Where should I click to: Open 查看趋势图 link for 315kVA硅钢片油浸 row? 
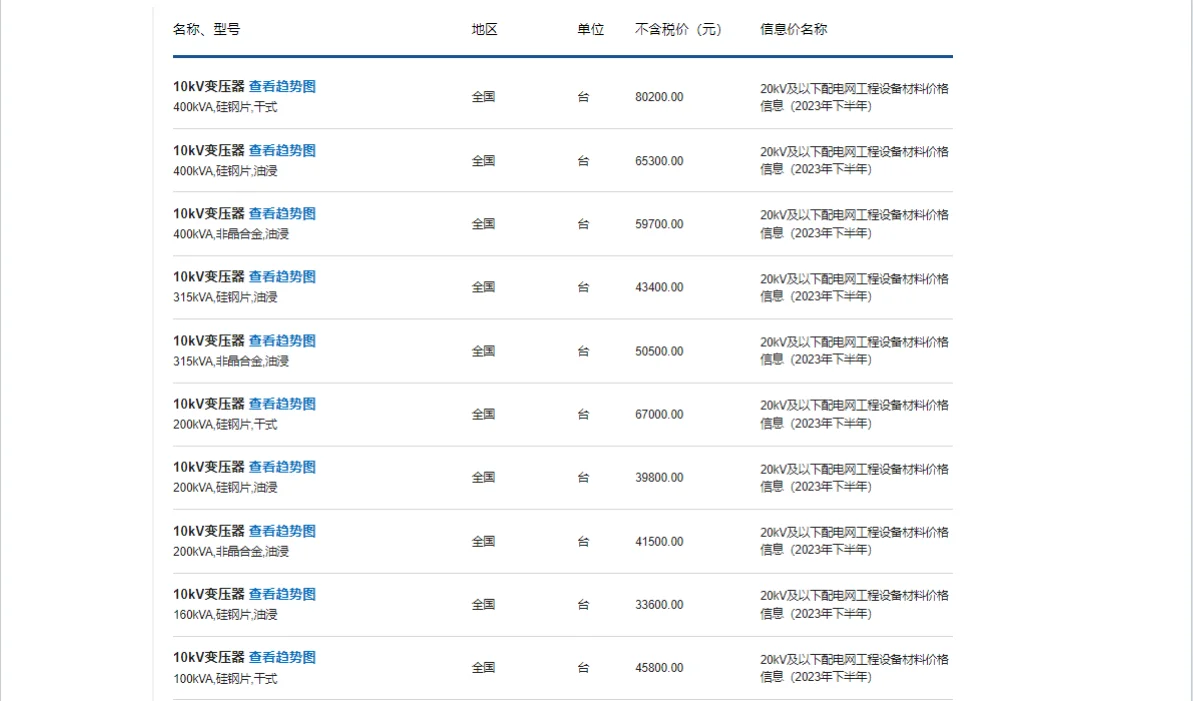(284, 276)
